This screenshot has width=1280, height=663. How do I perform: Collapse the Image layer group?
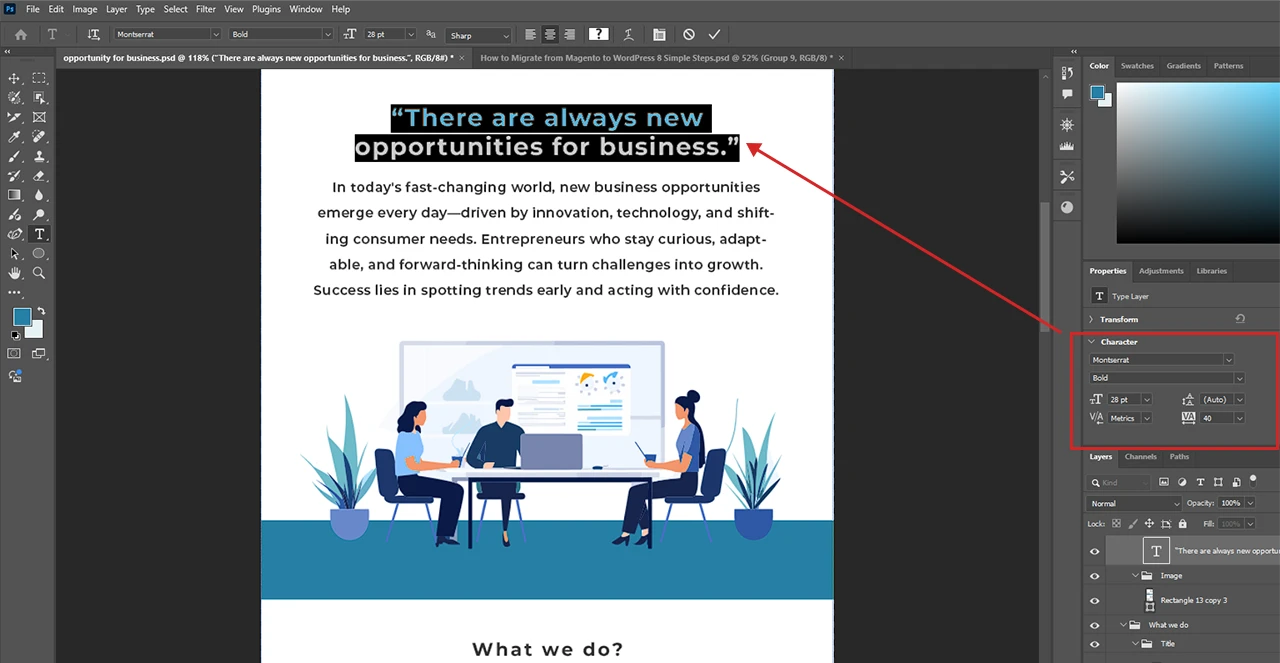pyautogui.click(x=1136, y=576)
